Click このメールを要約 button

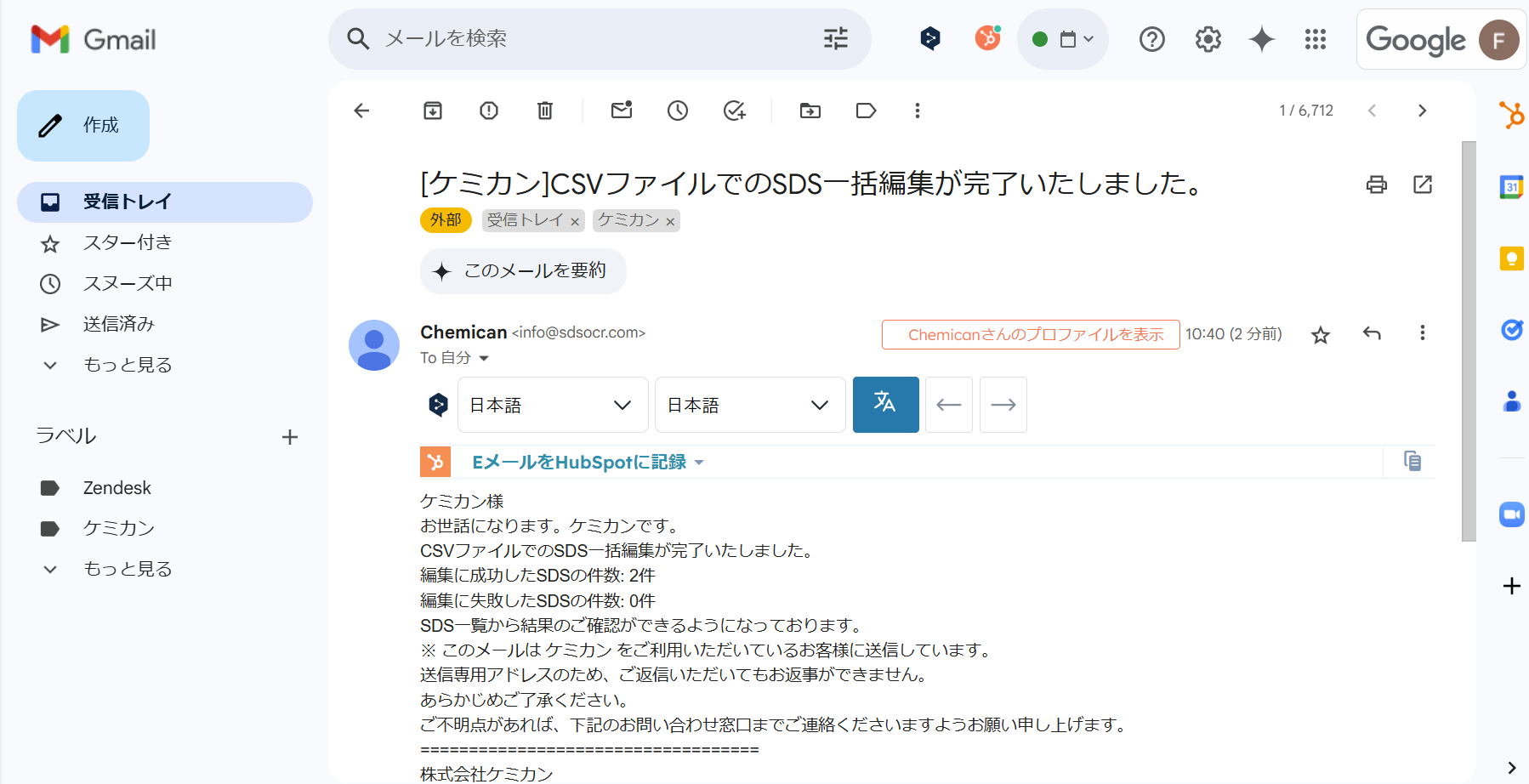tap(523, 270)
